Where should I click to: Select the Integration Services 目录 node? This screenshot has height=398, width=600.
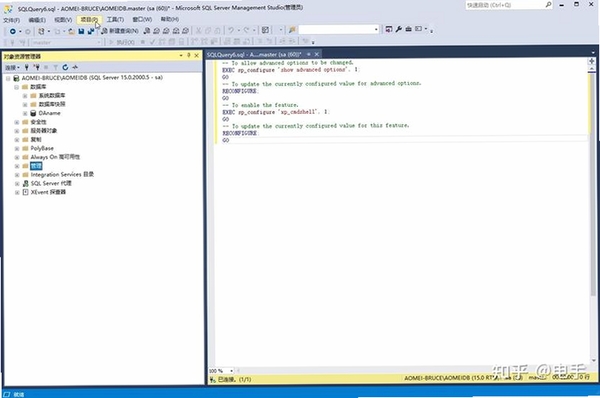pos(62,175)
